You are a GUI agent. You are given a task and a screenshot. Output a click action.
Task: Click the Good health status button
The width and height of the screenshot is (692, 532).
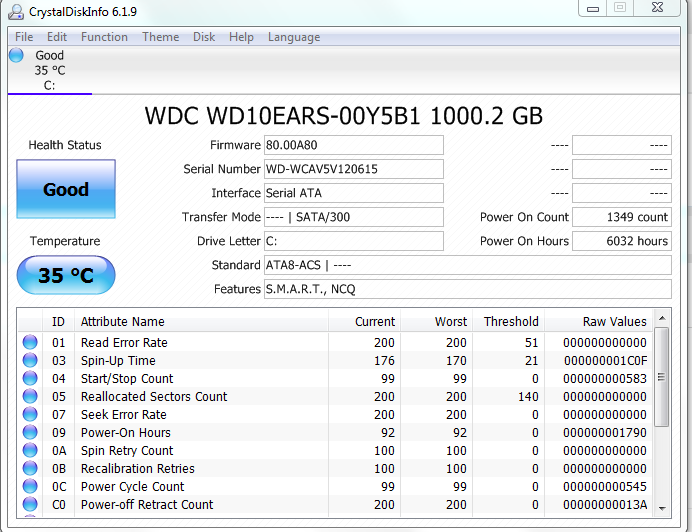66,189
